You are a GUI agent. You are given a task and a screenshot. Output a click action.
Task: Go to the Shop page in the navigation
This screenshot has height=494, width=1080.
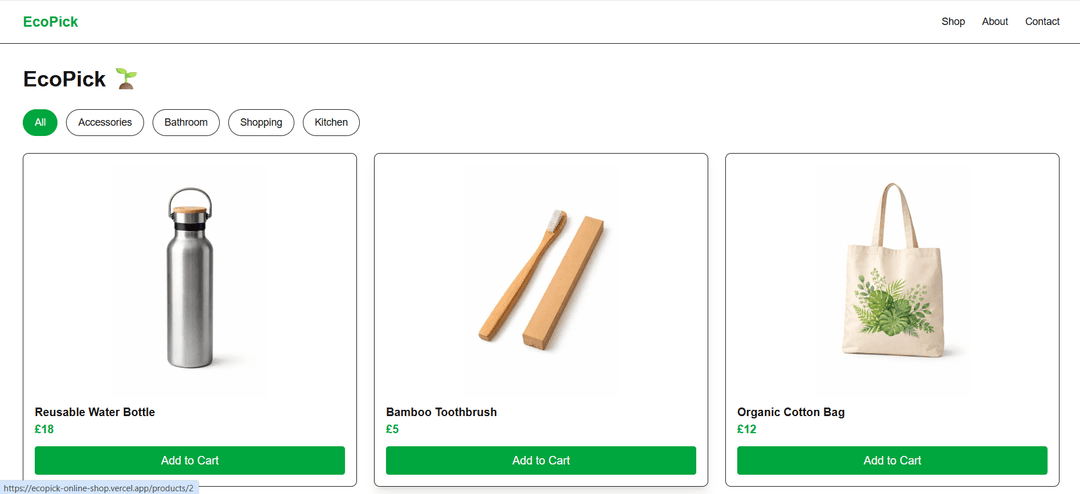(x=953, y=22)
